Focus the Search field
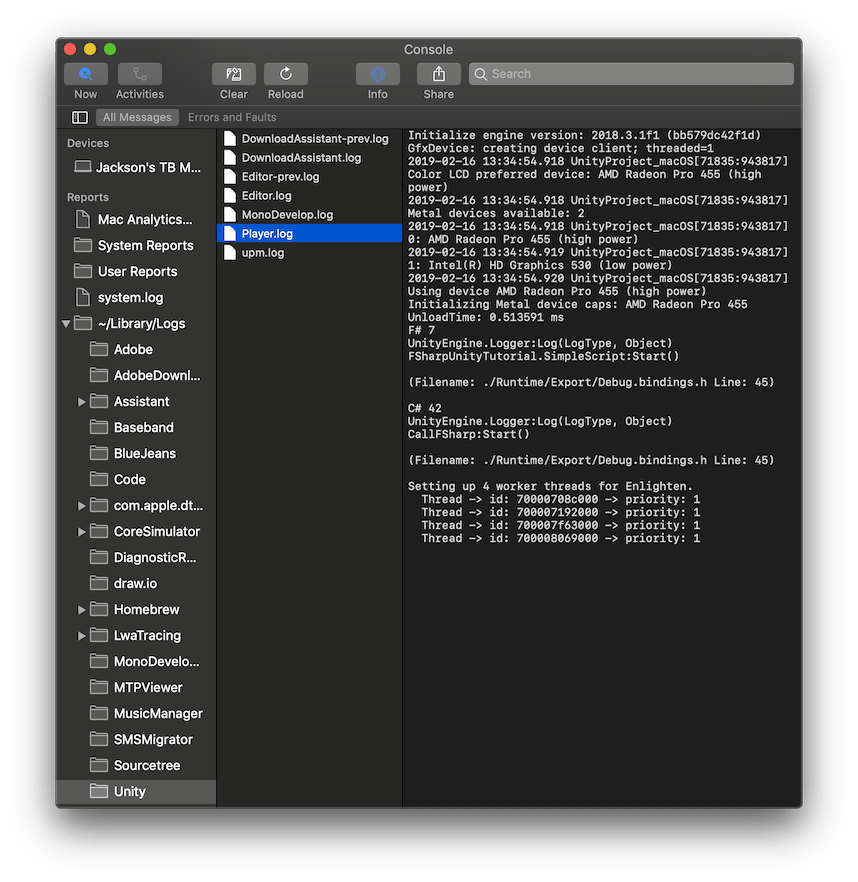 tap(631, 74)
